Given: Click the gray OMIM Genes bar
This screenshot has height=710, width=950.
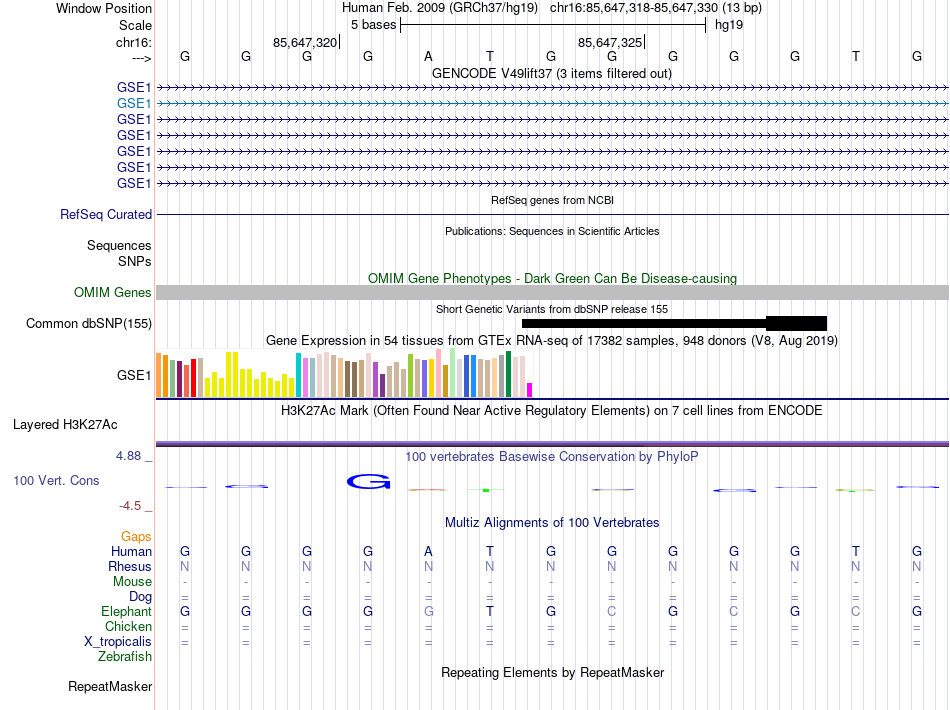Looking at the screenshot, I should coord(552,293).
